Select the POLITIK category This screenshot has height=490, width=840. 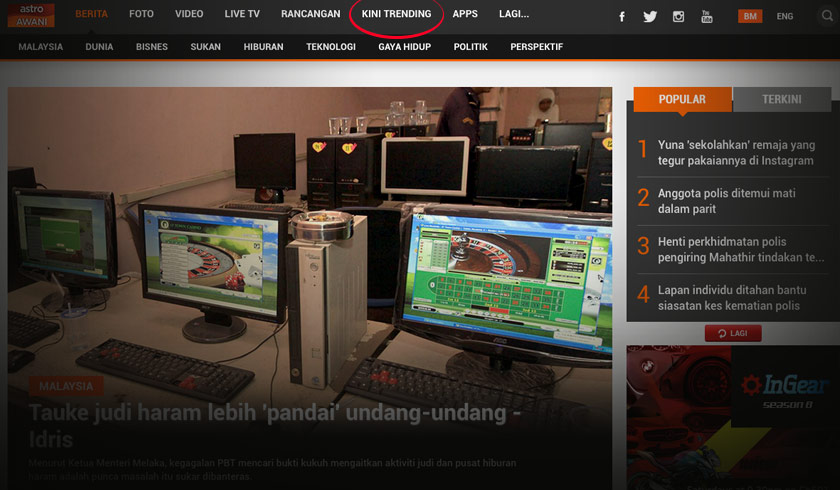coord(471,47)
